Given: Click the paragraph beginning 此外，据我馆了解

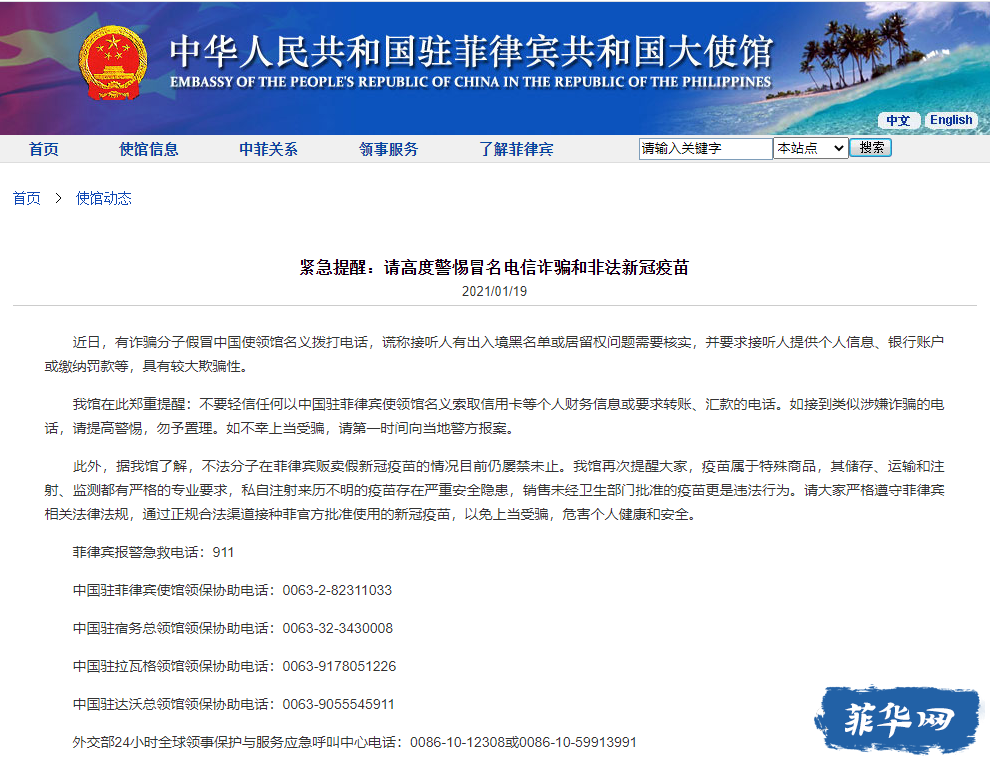Looking at the screenshot, I should 494,490.
